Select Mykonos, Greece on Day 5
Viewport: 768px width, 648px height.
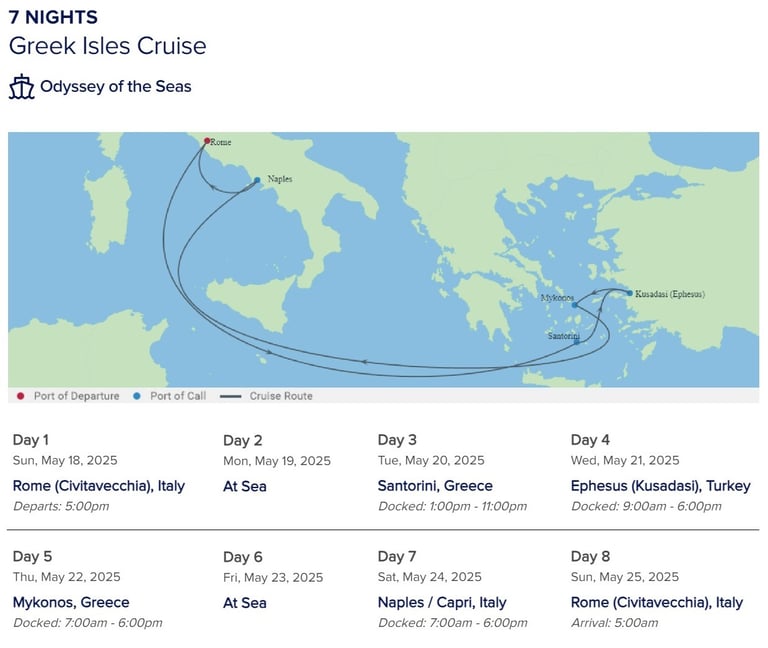[x=71, y=602]
